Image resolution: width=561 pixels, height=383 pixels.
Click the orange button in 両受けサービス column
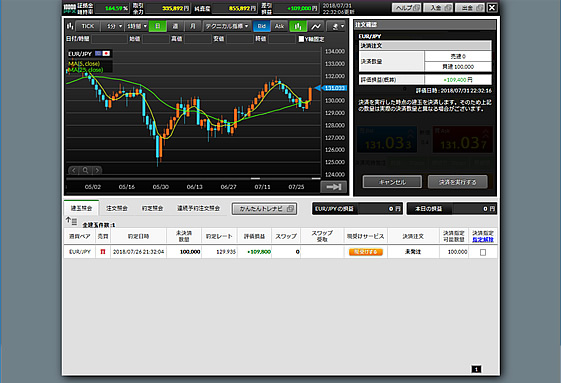click(x=366, y=252)
